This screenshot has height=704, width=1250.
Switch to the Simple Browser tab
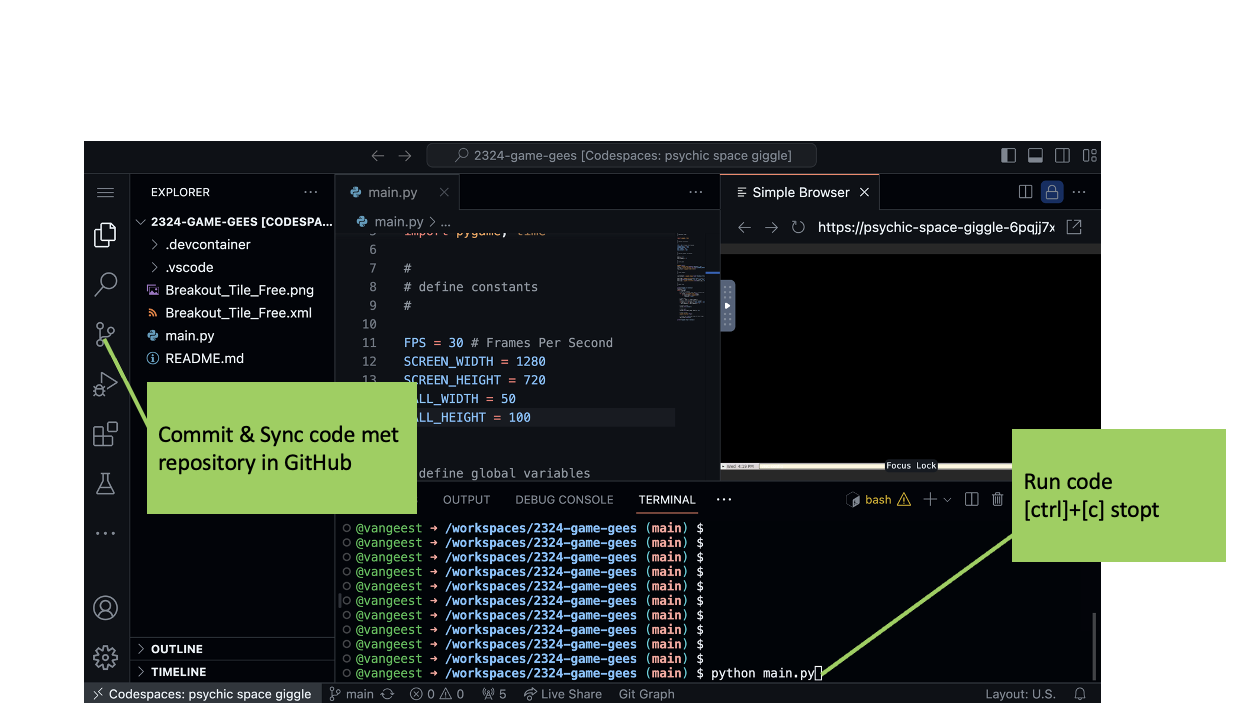point(799,192)
